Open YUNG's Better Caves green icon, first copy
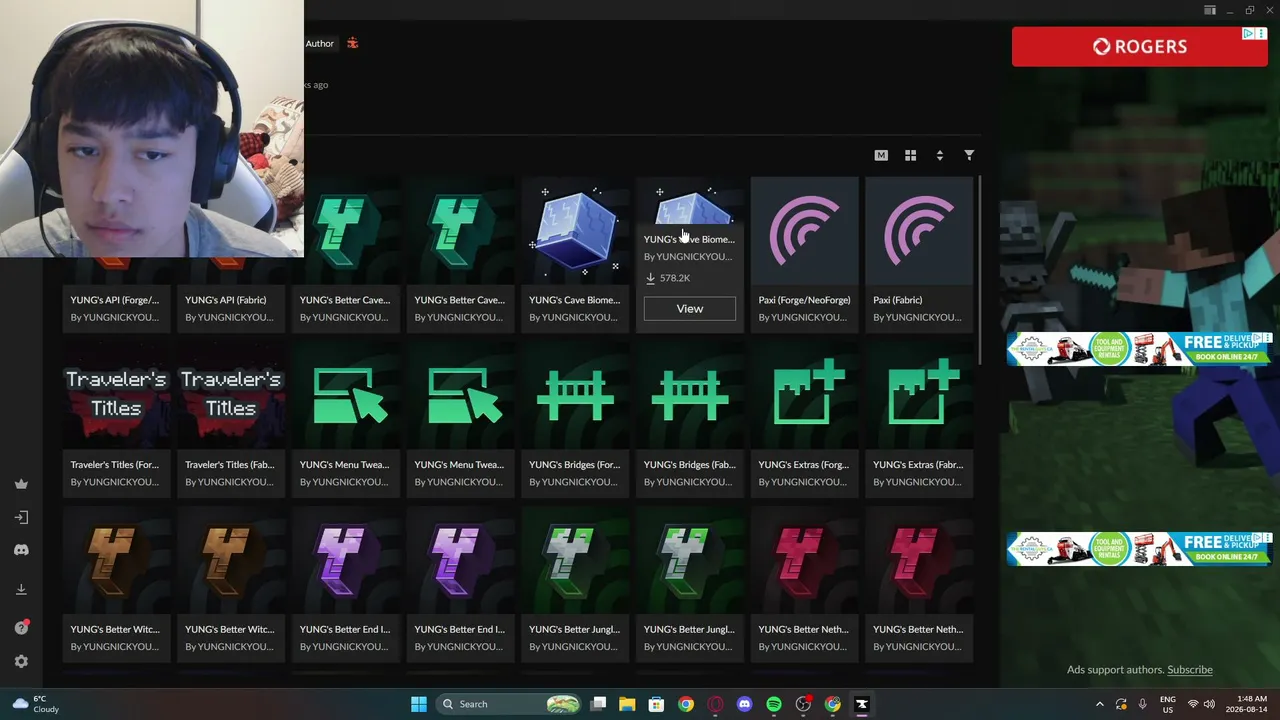 (x=345, y=232)
